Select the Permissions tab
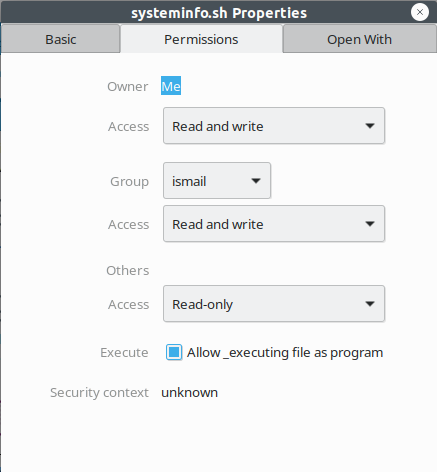The height and width of the screenshot is (472, 437). click(x=201, y=39)
